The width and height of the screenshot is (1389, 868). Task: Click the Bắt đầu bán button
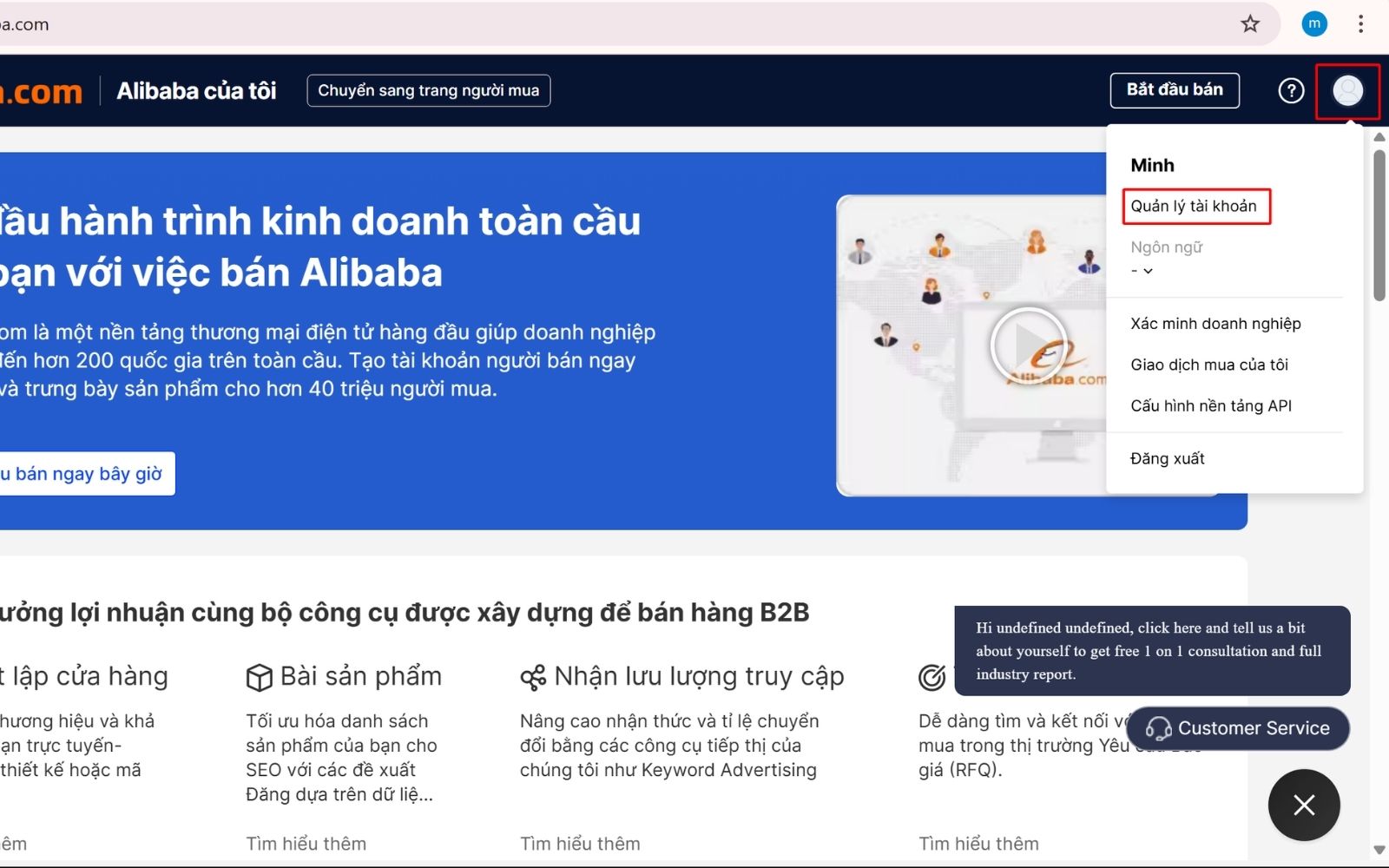pos(1175,90)
